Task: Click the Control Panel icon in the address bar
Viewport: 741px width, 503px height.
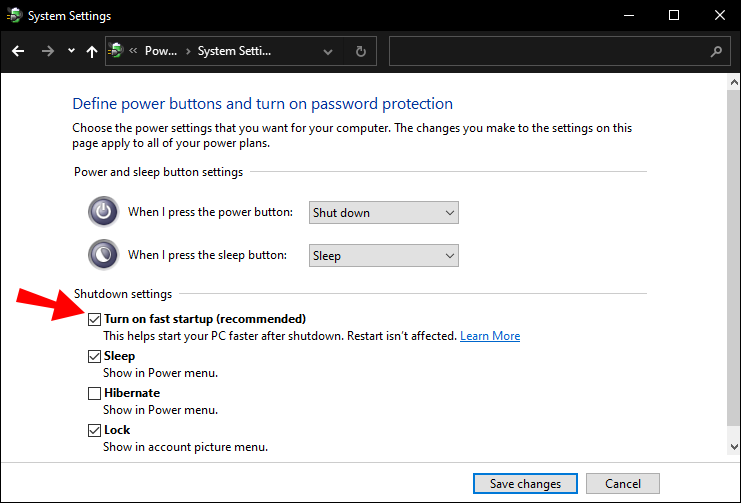Action: tap(117, 51)
